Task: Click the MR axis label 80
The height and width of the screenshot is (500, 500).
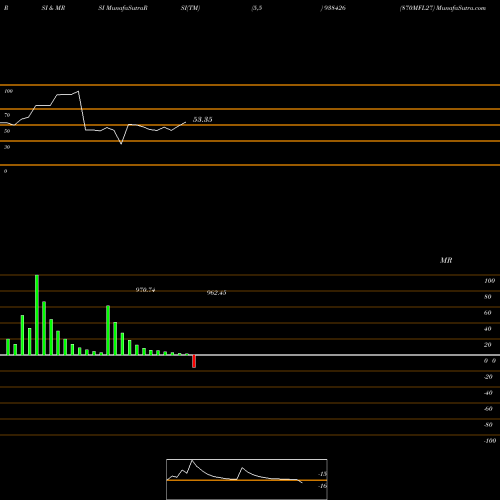Action: [x=488, y=297]
